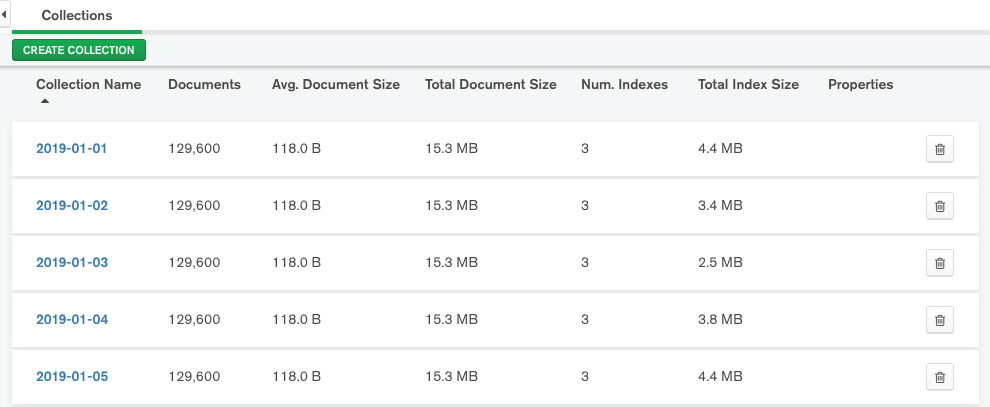
Task: Sort by Total Index Size header
Action: click(x=748, y=85)
